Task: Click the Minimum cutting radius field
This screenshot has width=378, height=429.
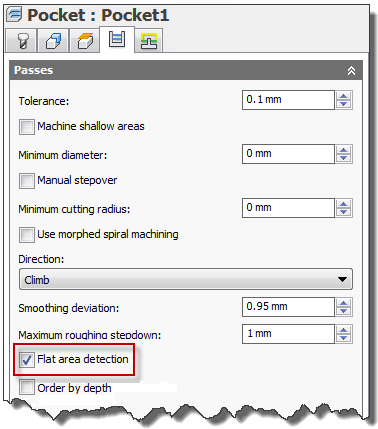Action: 288,208
